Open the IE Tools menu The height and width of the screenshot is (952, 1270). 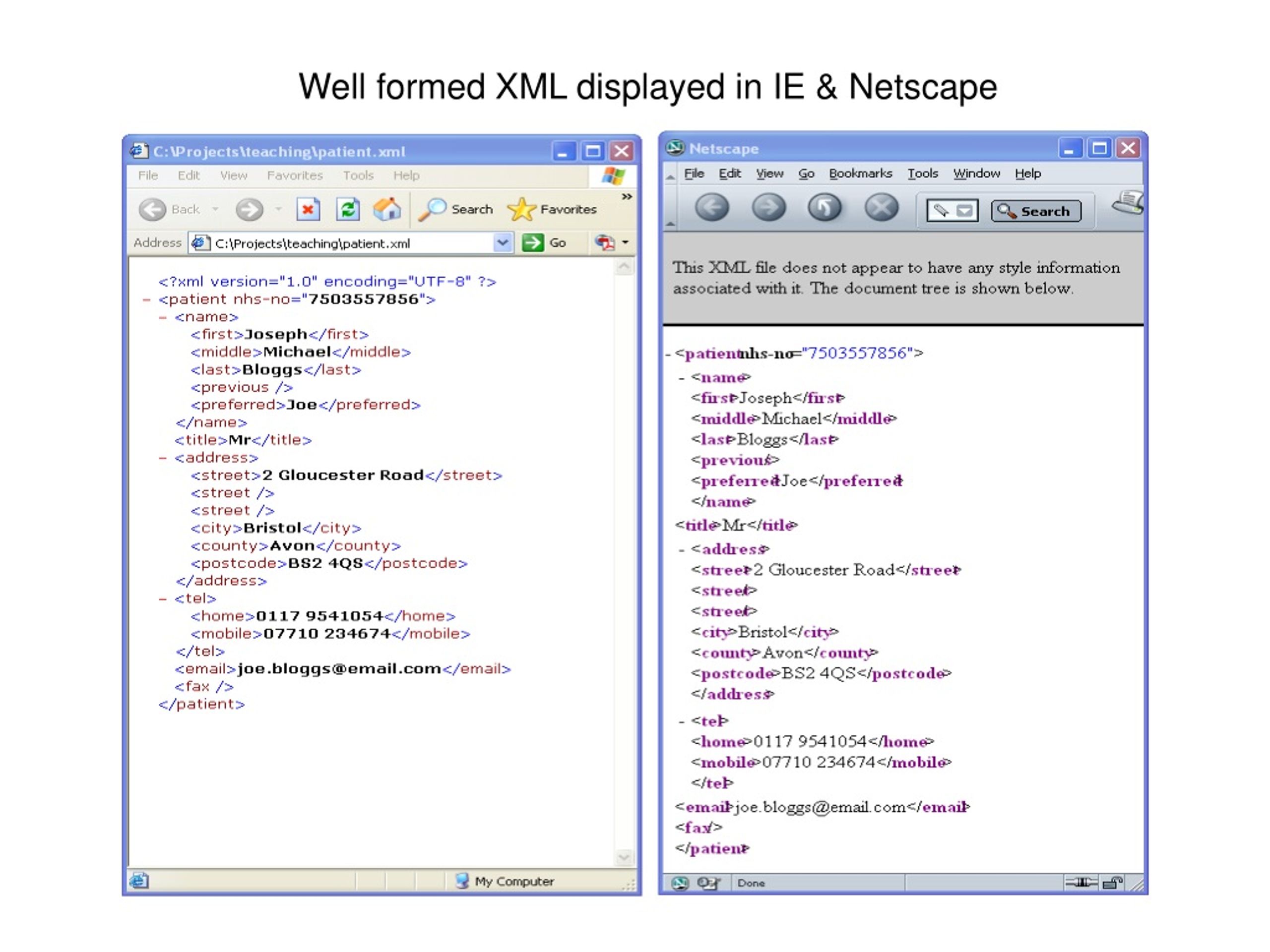(x=358, y=176)
